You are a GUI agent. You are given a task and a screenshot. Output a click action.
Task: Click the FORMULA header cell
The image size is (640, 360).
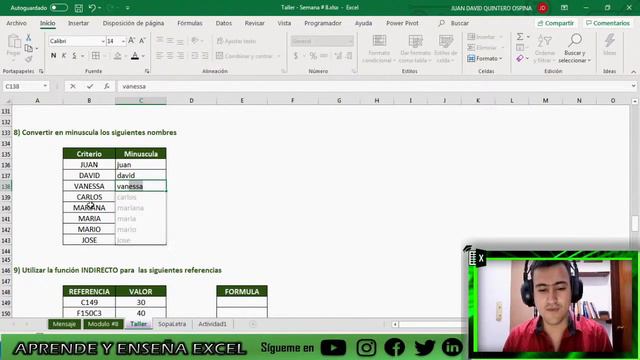tap(242, 291)
